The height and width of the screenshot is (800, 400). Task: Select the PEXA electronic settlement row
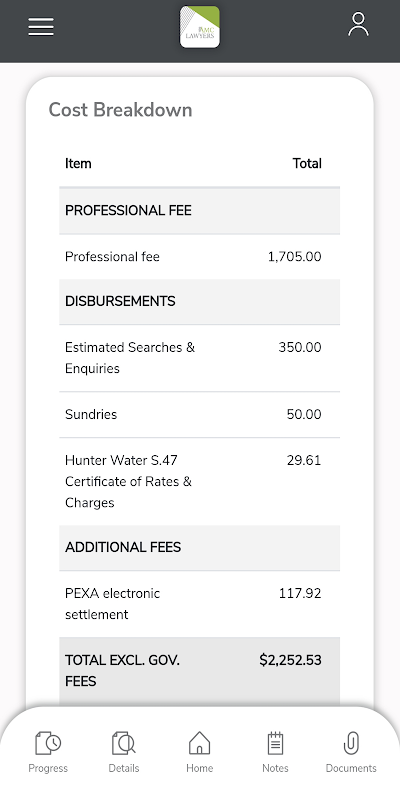pyautogui.click(x=199, y=604)
